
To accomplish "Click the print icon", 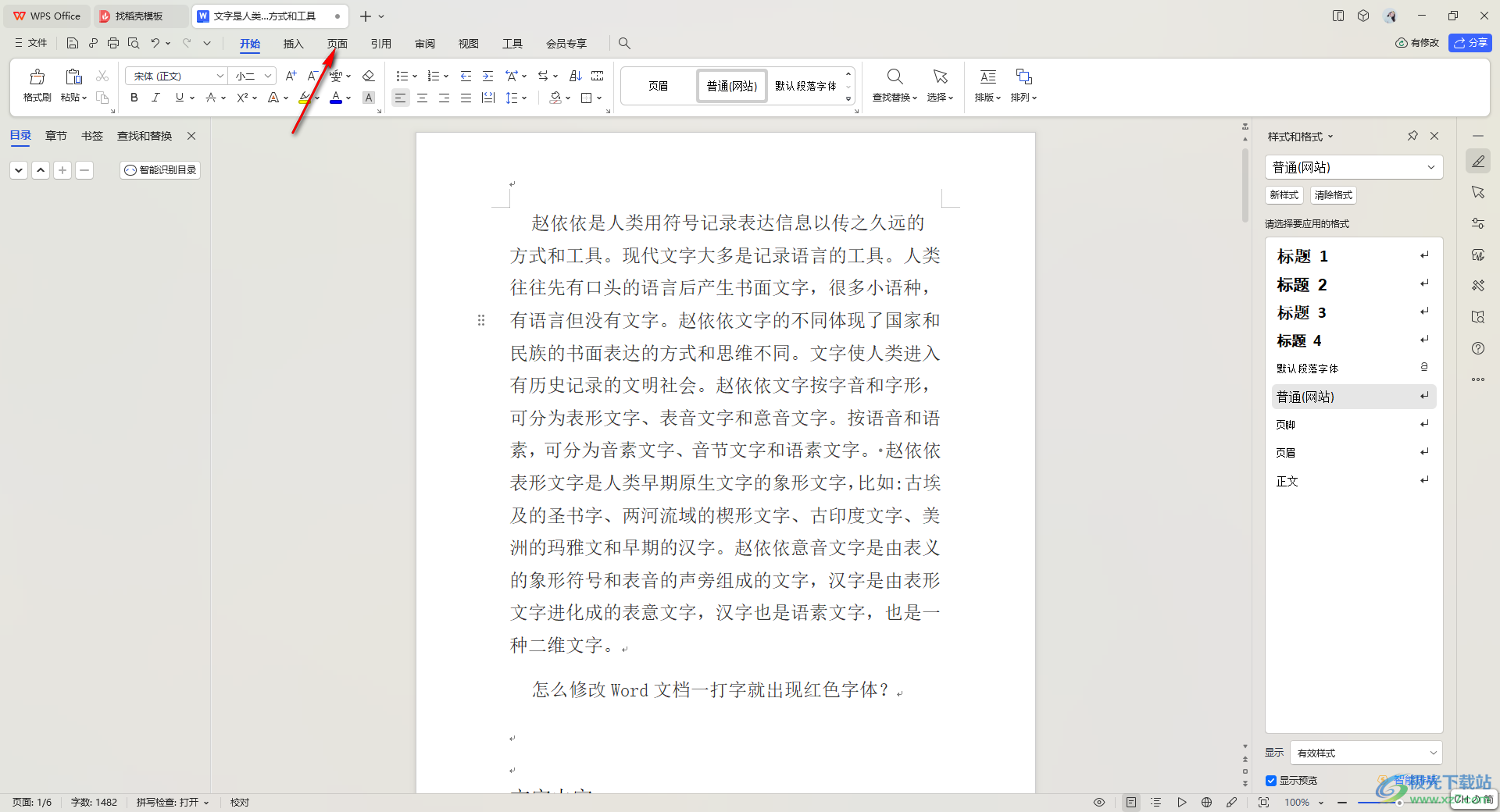I will (113, 43).
